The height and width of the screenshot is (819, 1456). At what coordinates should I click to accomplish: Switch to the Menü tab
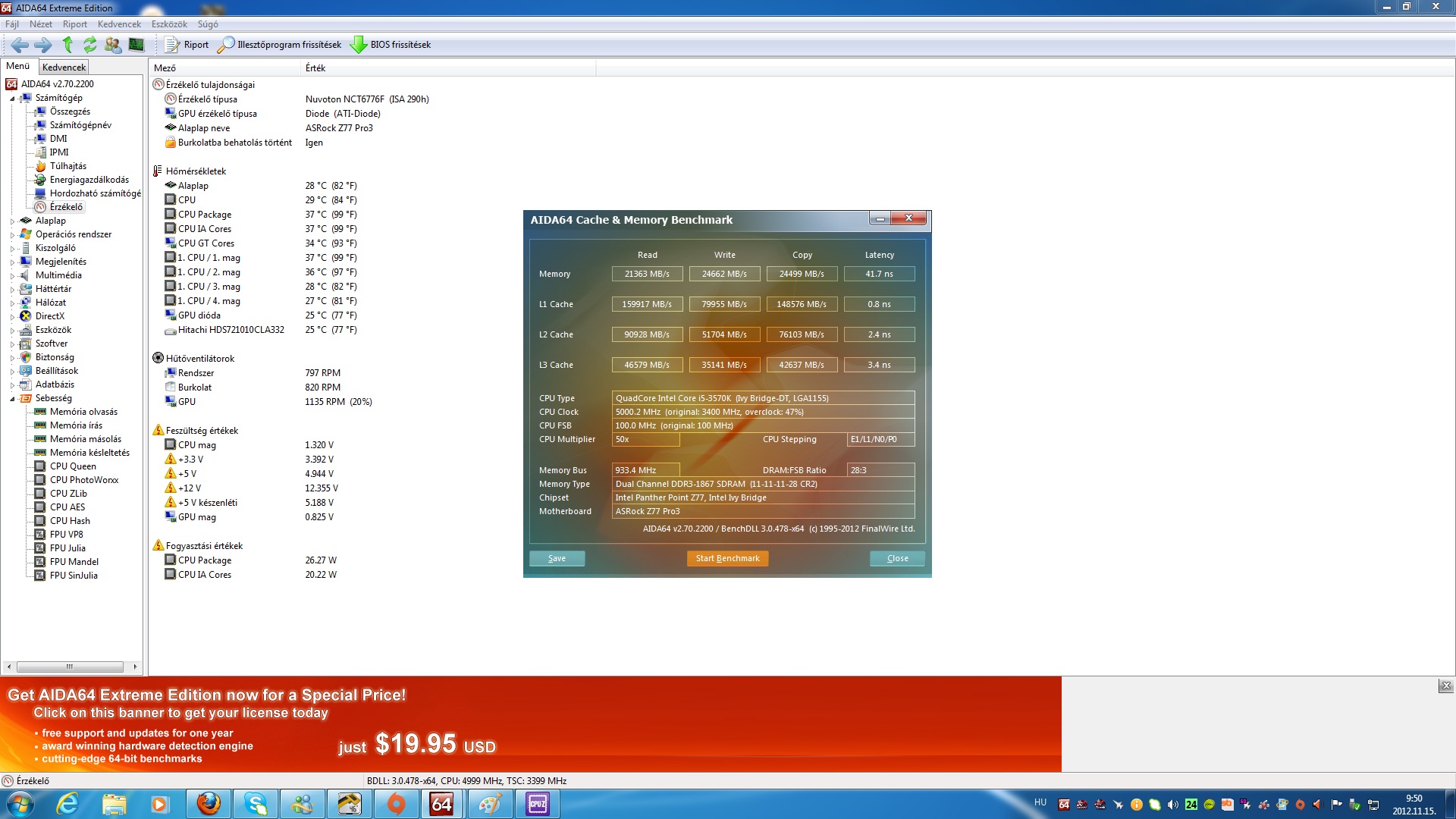[18, 66]
